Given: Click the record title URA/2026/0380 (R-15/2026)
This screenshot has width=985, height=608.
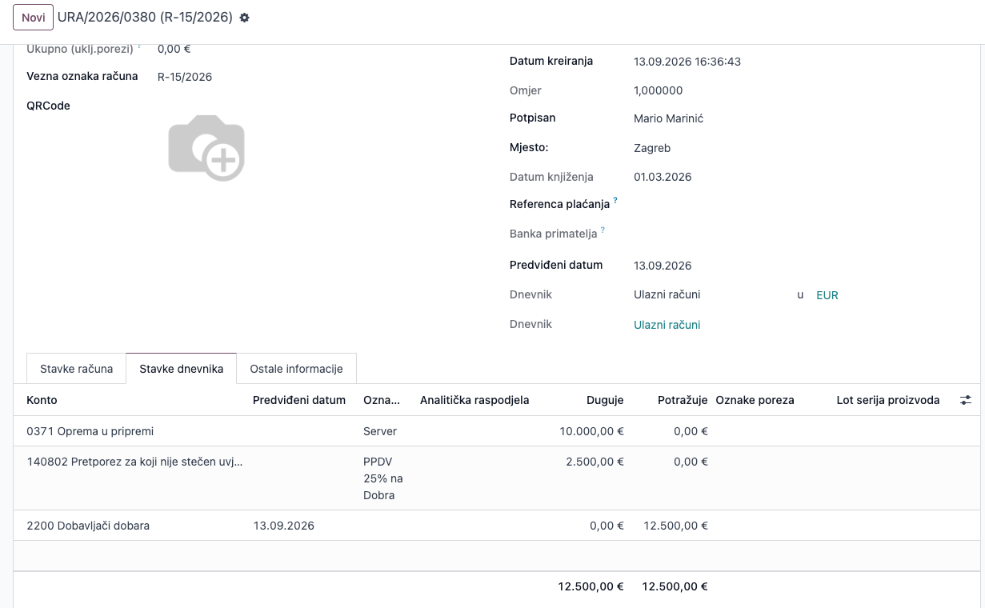Looking at the screenshot, I should pos(144,18).
